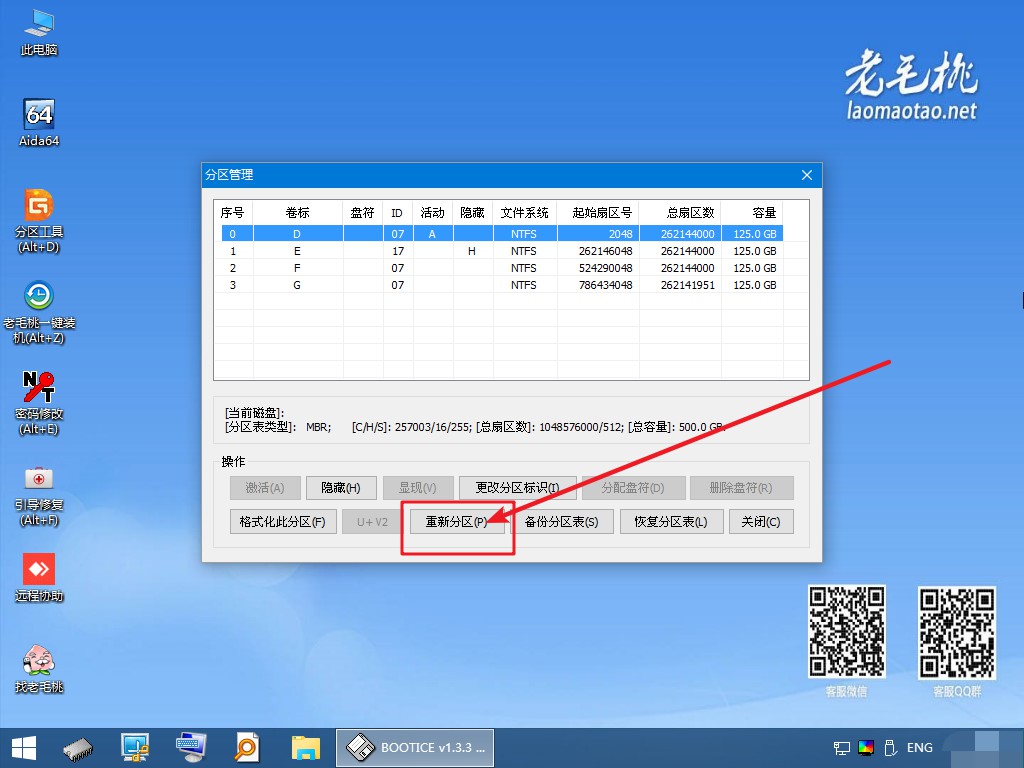Close the 分区管理 dialog
1024x768 pixels.
point(807,175)
